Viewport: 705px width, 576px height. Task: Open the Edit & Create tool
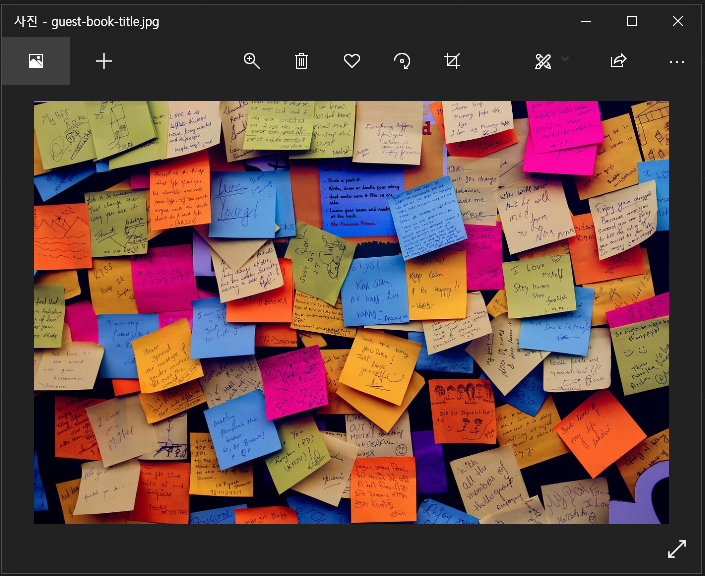543,61
